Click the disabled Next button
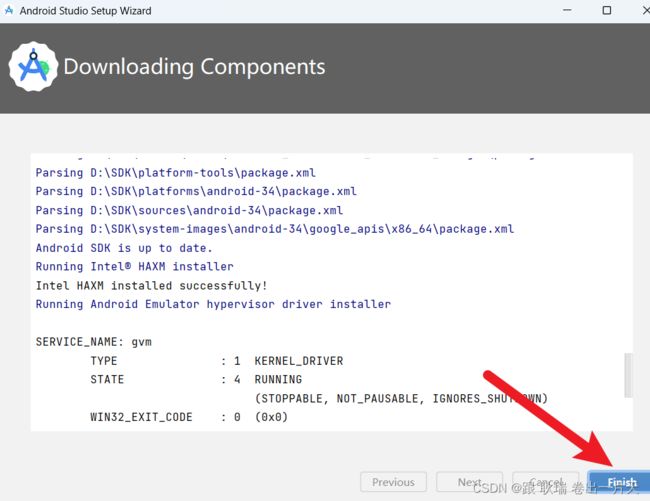 pyautogui.click(x=469, y=482)
